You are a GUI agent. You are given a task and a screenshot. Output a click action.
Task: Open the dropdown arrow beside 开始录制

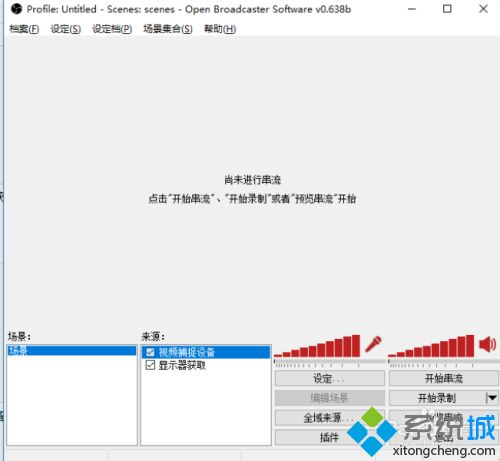(492, 398)
